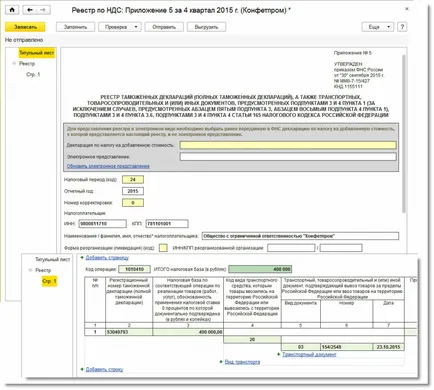The width and height of the screenshot is (434, 390).
Task: Click the title page vertical scrollbar
Action: coord(404,133)
